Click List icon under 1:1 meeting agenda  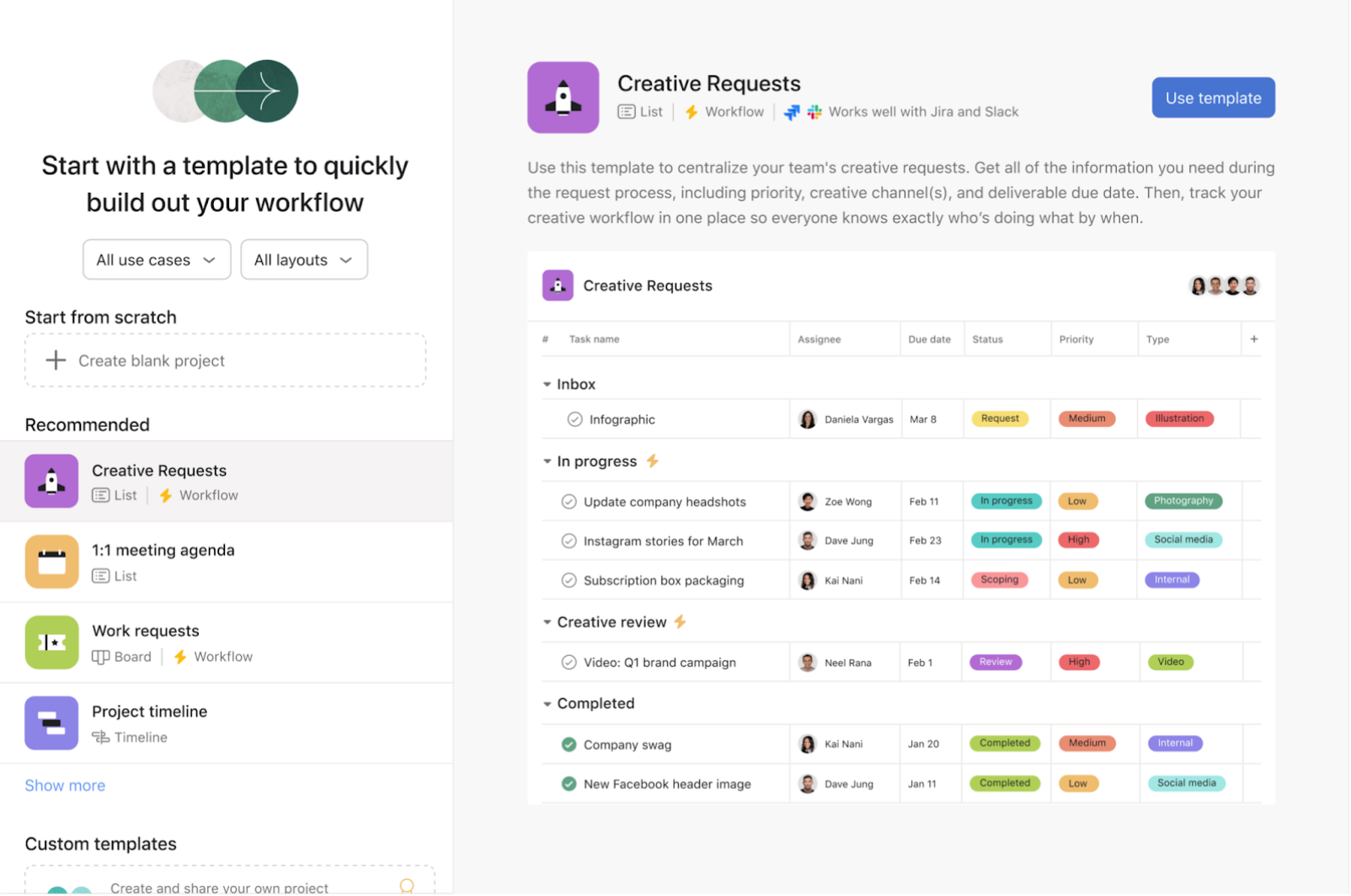101,577
